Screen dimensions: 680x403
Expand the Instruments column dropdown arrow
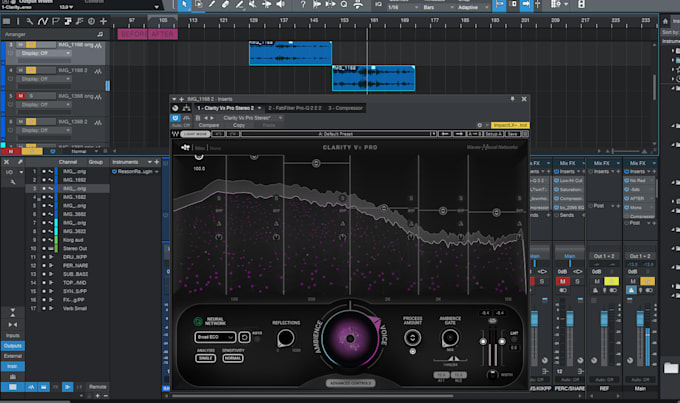(150, 162)
